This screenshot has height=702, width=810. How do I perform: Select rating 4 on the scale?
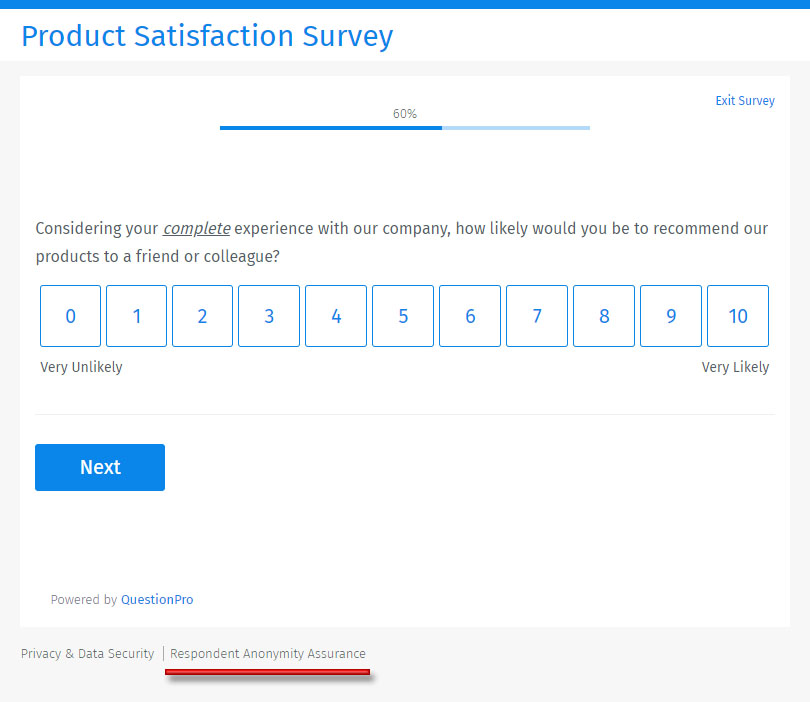coord(336,315)
